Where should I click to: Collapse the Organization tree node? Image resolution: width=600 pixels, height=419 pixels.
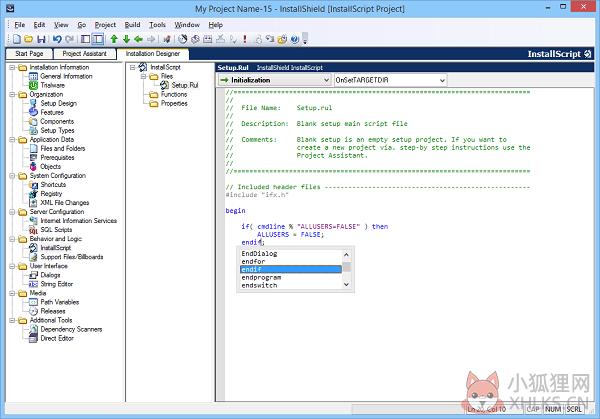[x=12, y=95]
